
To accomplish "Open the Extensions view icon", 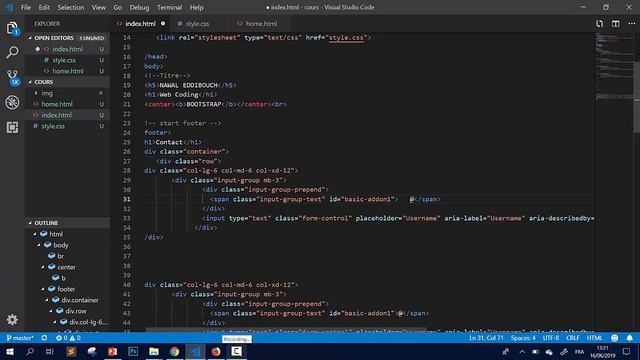I will pos(12,127).
